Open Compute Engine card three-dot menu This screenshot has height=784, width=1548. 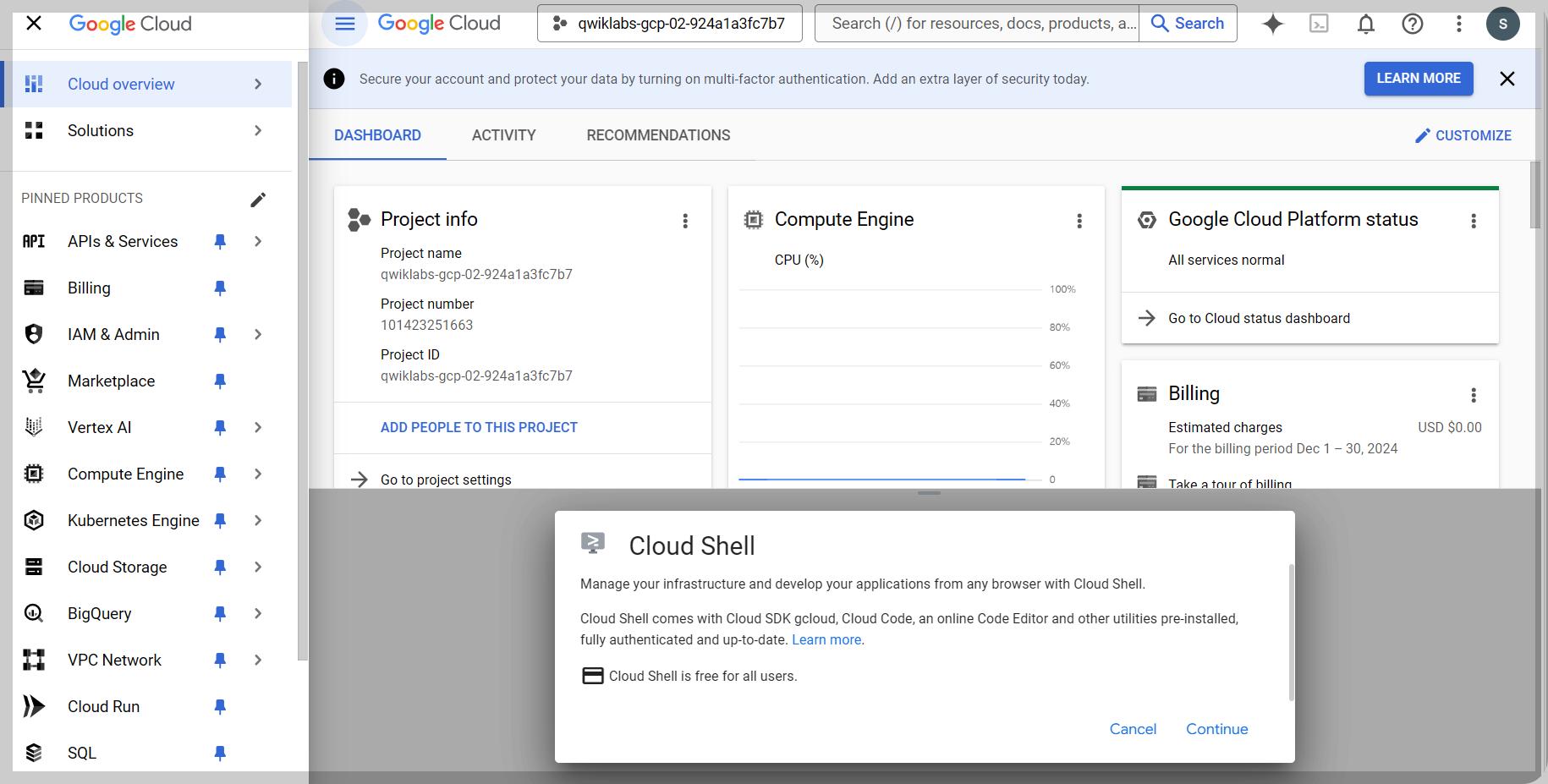1079,221
